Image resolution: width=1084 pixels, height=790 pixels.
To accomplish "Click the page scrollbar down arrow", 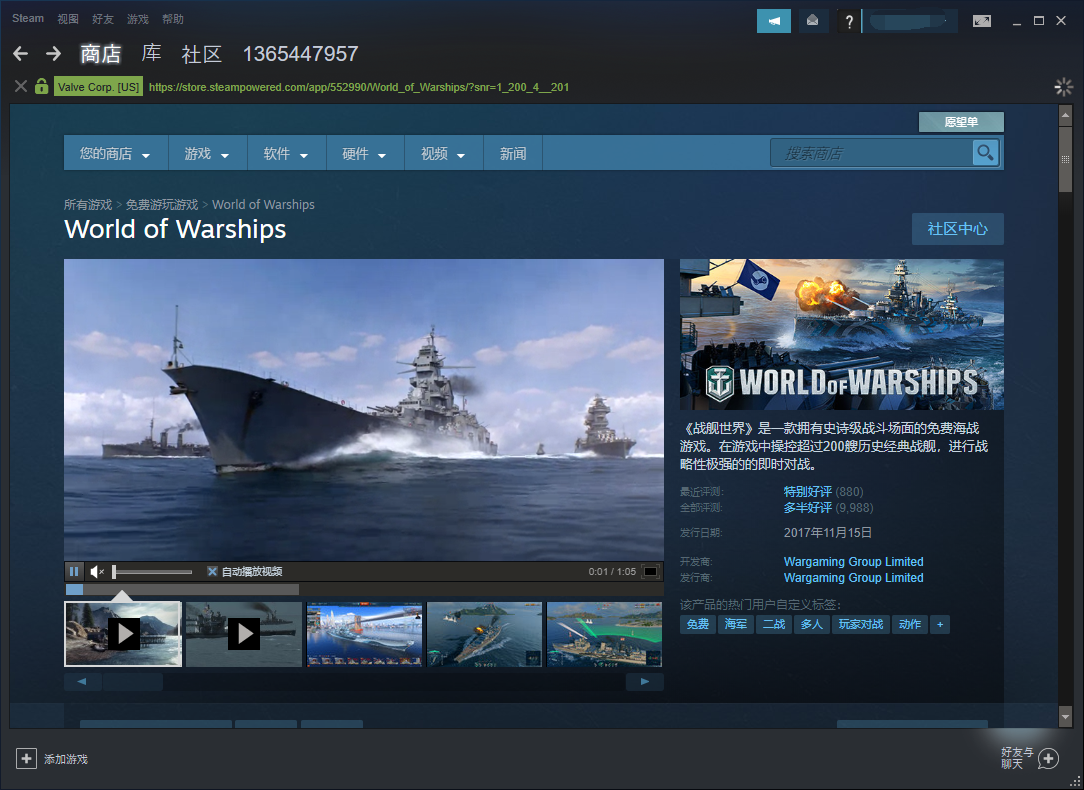I will click(1065, 717).
